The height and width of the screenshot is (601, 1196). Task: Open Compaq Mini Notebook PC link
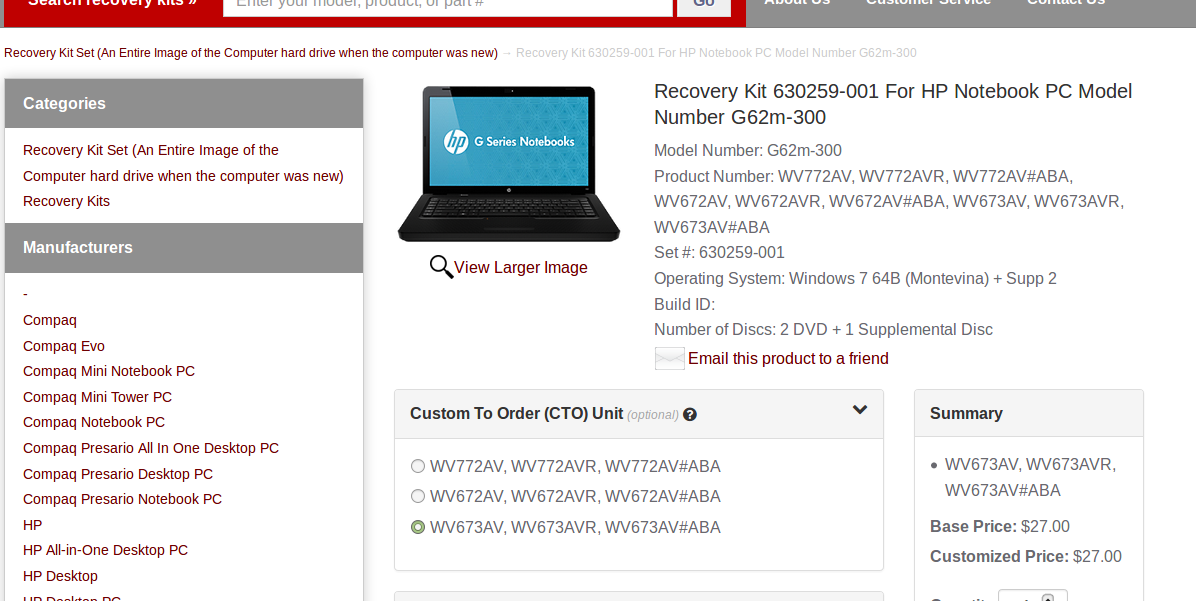coord(109,371)
